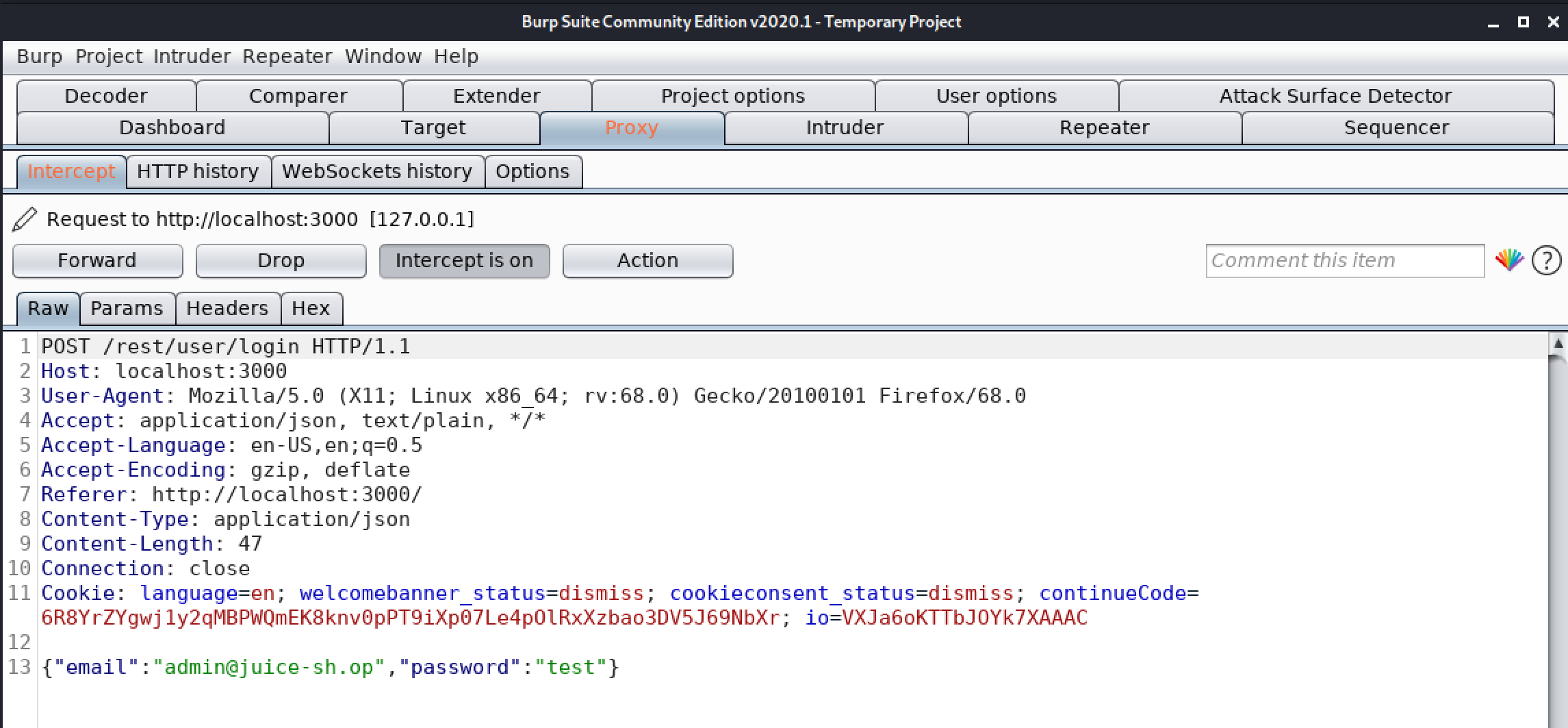Open the Project menu
1568x728 pixels.
point(109,56)
